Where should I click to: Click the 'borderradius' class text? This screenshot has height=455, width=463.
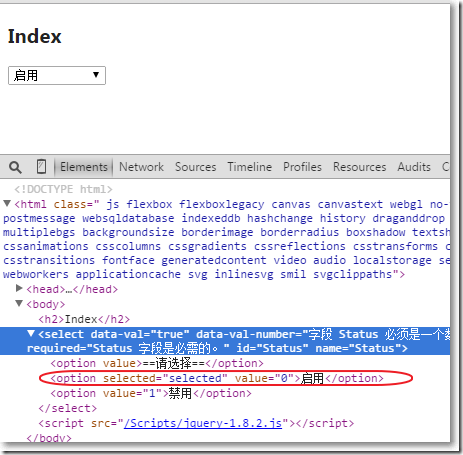[300, 232]
